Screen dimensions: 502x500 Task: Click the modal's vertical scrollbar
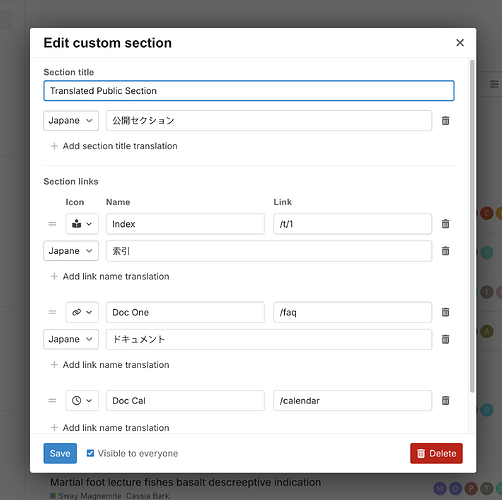pyautogui.click(x=472, y=227)
